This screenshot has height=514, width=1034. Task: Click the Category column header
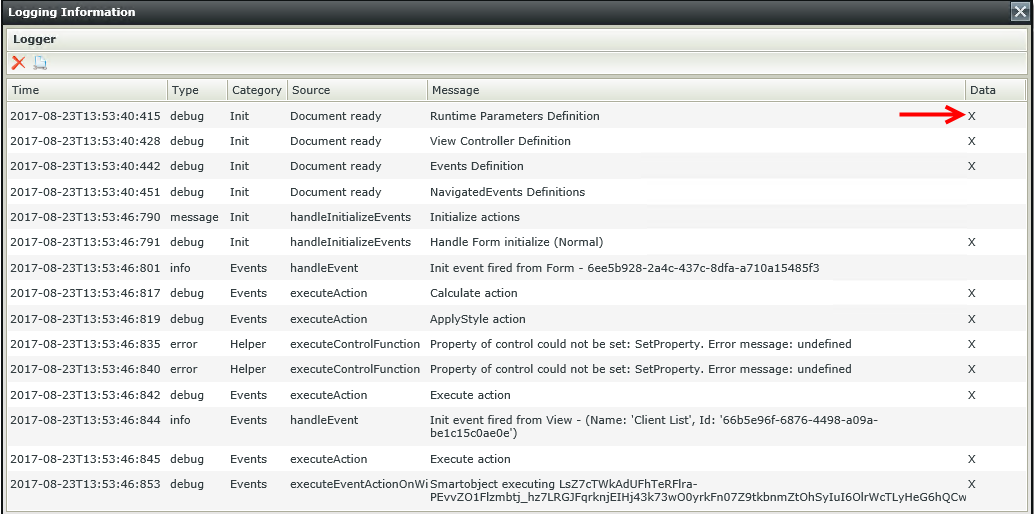pyautogui.click(x=256, y=90)
